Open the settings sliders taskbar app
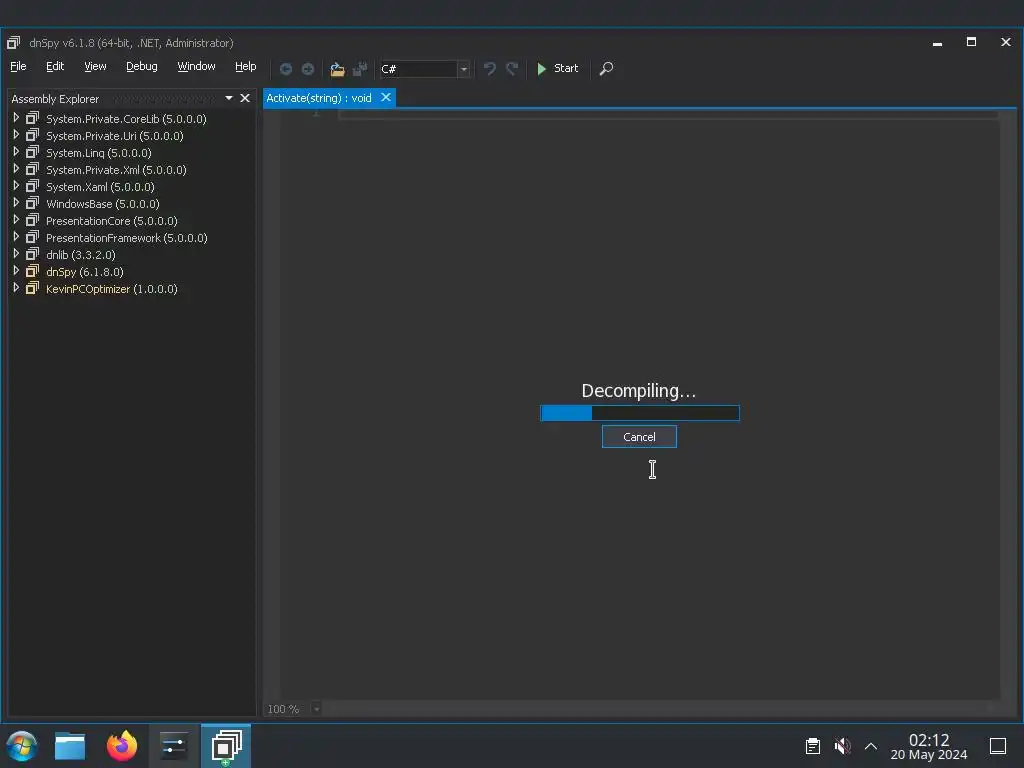The image size is (1024, 768). click(x=174, y=746)
